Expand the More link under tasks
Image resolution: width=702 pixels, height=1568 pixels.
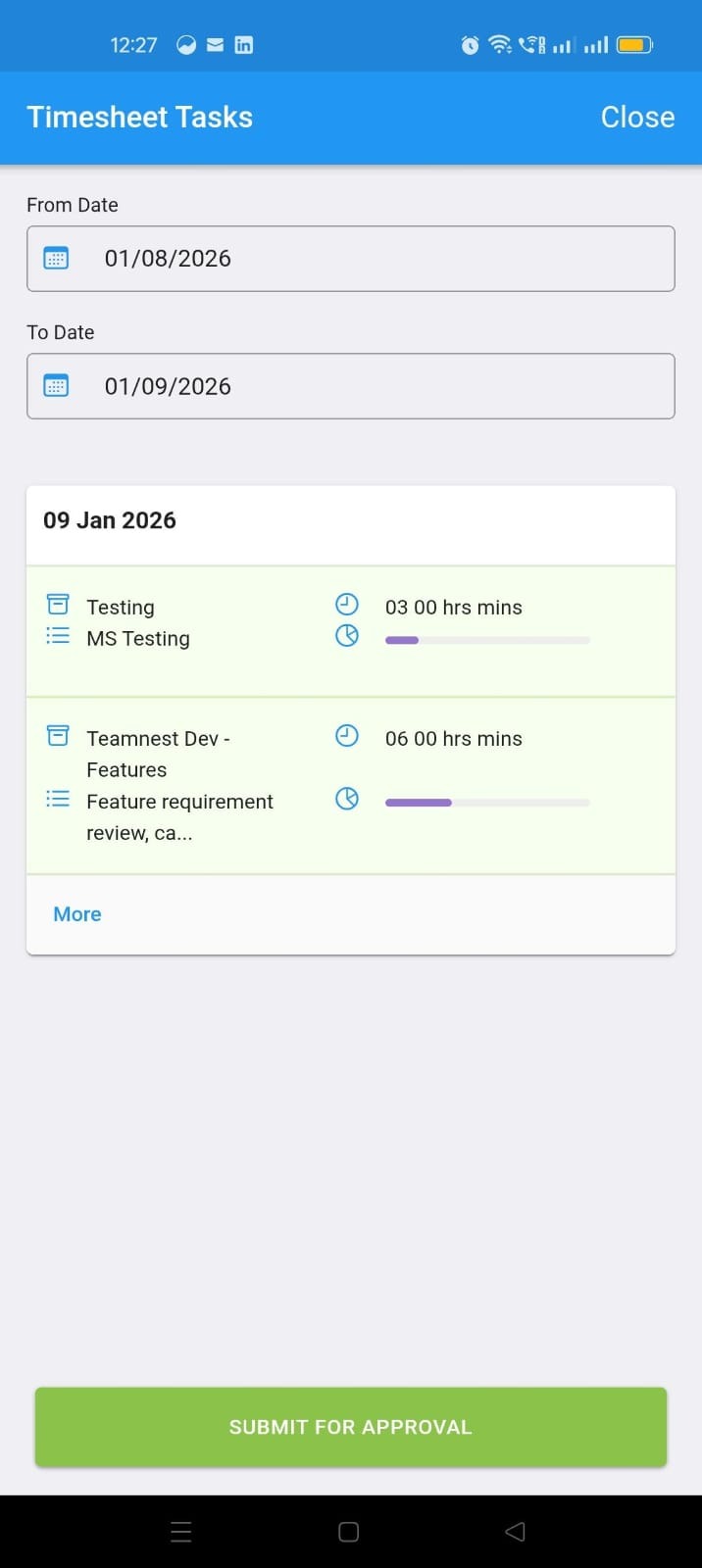[x=77, y=914]
